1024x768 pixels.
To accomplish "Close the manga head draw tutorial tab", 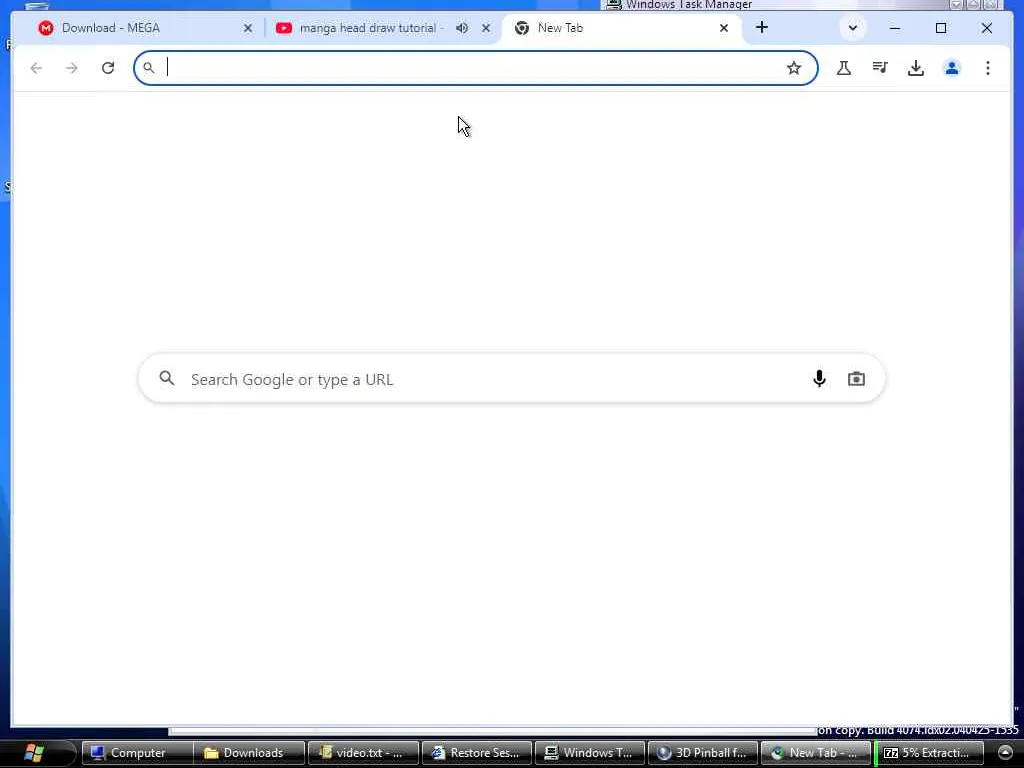I will tap(486, 28).
